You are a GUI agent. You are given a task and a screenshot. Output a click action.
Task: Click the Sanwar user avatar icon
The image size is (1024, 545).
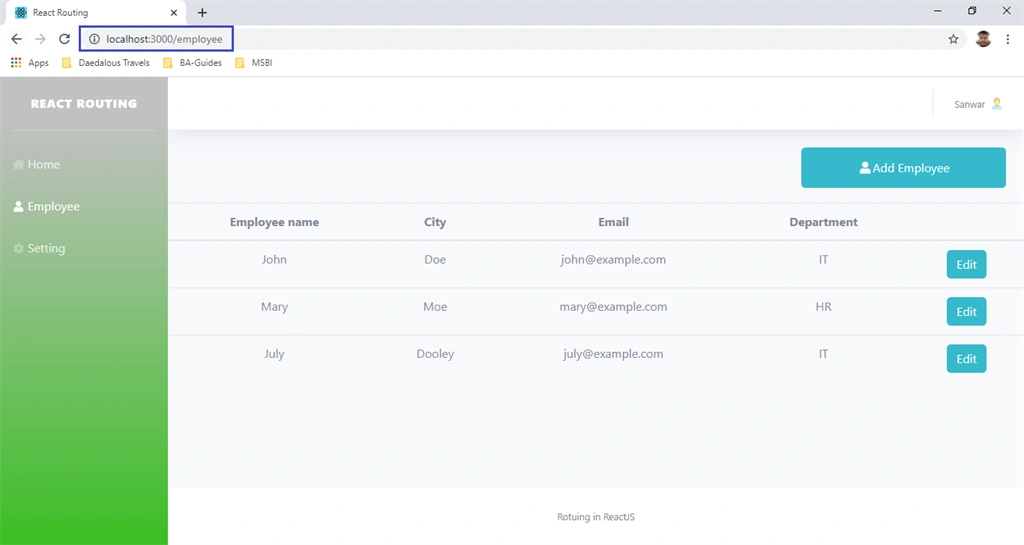click(997, 103)
